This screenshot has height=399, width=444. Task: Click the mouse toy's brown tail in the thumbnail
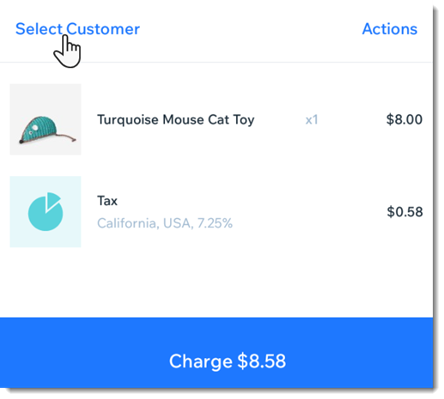68,137
